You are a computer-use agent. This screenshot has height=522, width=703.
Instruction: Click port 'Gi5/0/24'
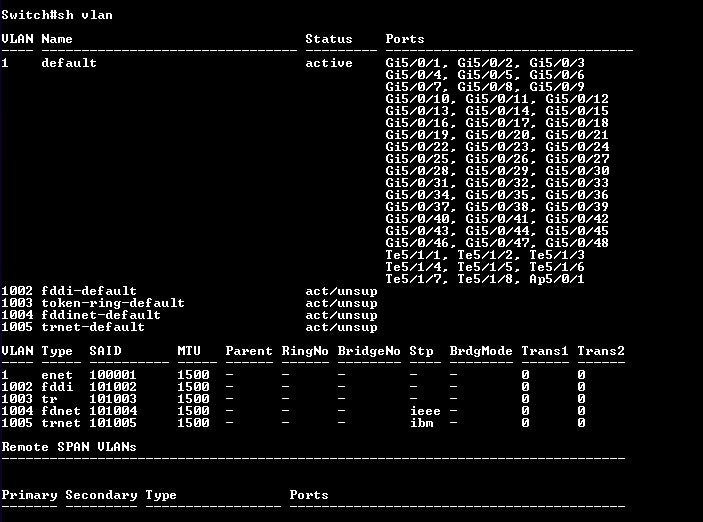click(577, 147)
